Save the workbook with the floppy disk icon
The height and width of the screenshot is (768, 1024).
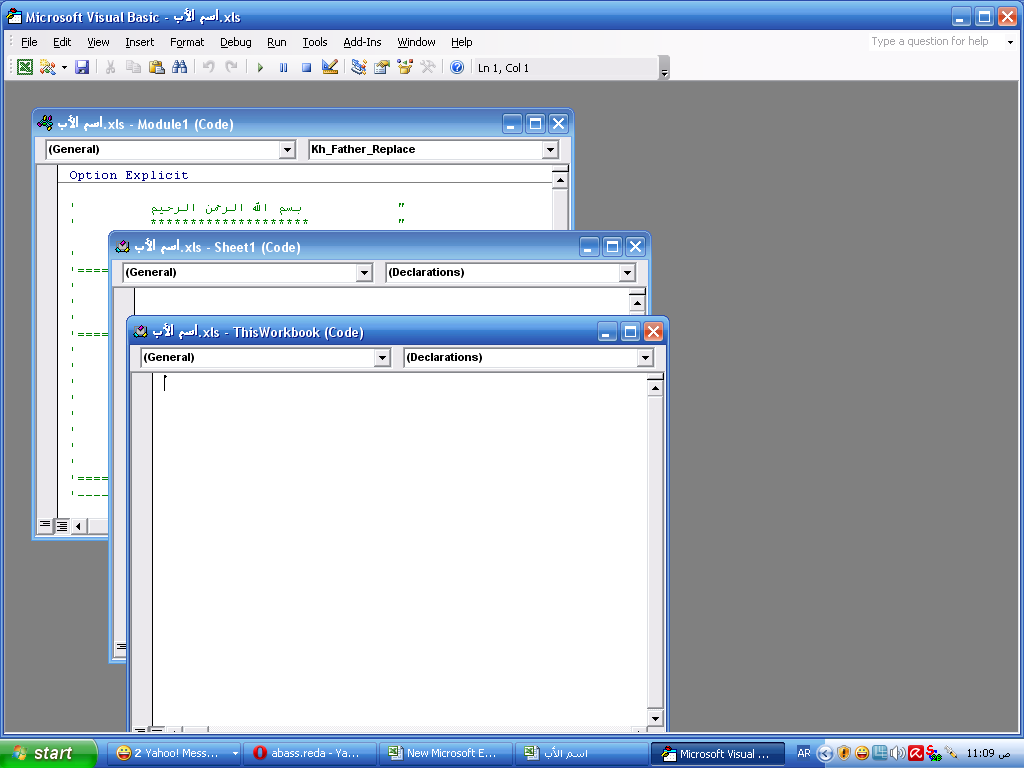(82, 67)
